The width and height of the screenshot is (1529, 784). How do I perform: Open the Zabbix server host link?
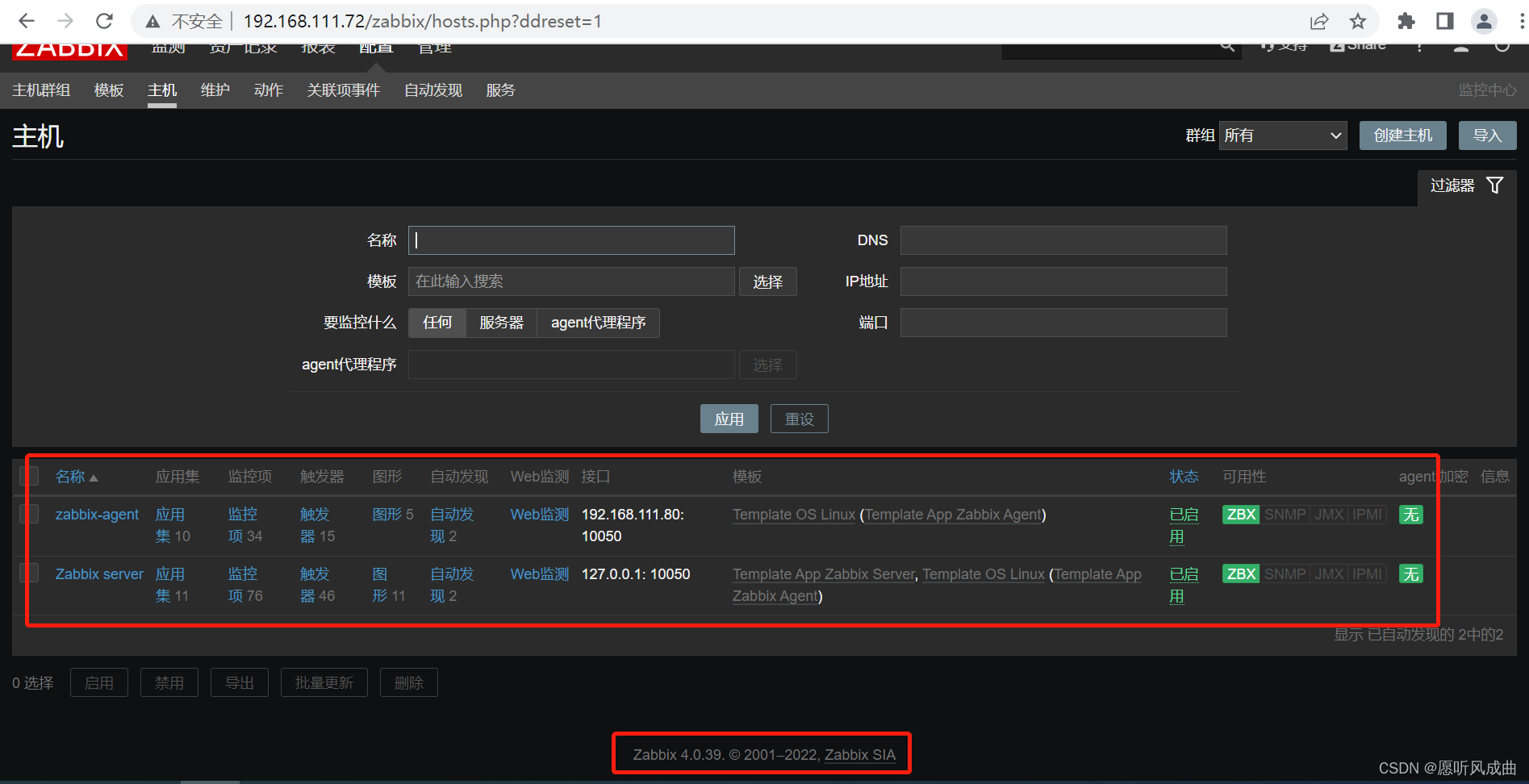pyautogui.click(x=99, y=574)
